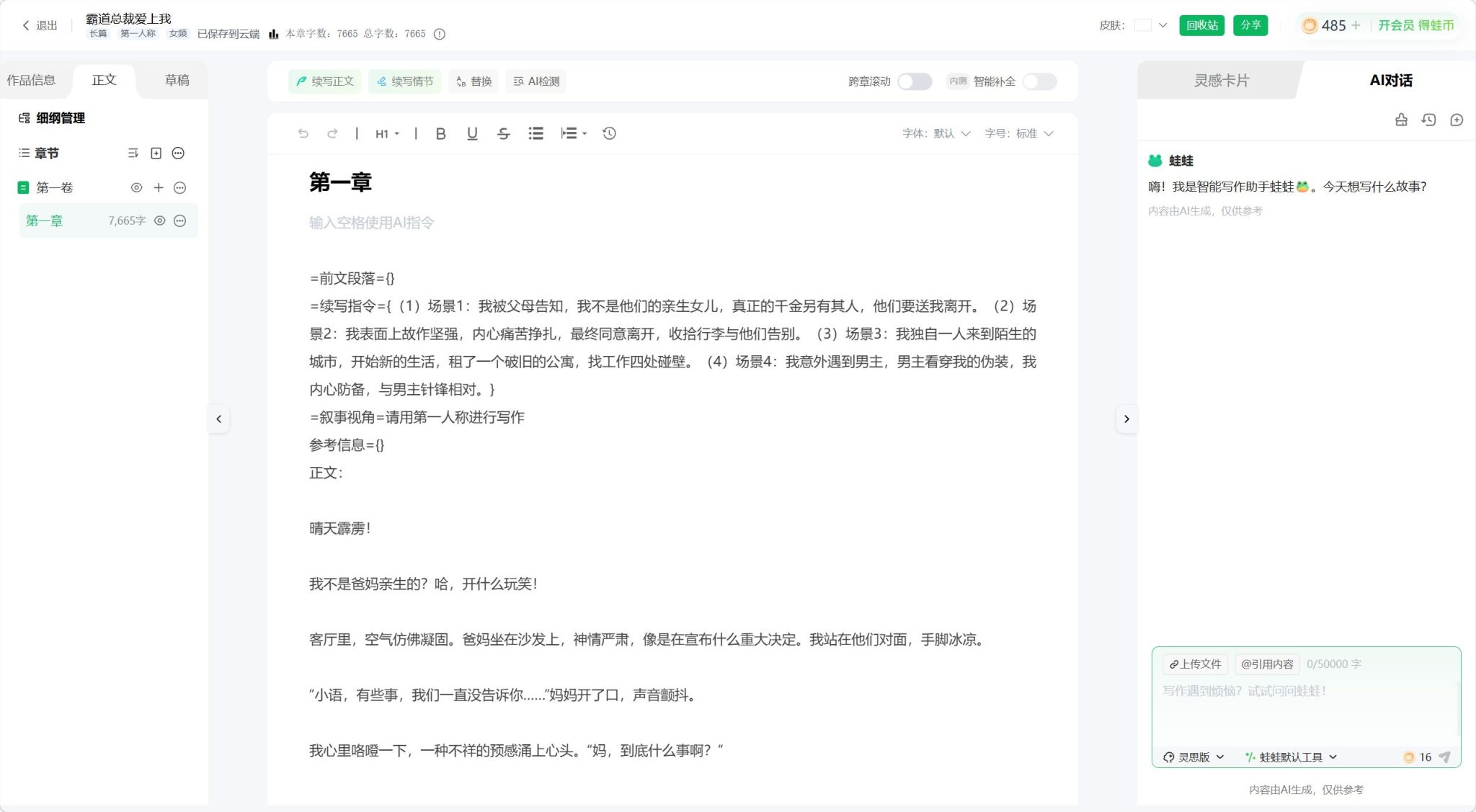Switch to the 灵感卡片 tab
The height and width of the screenshot is (812, 1476).
(1221, 80)
